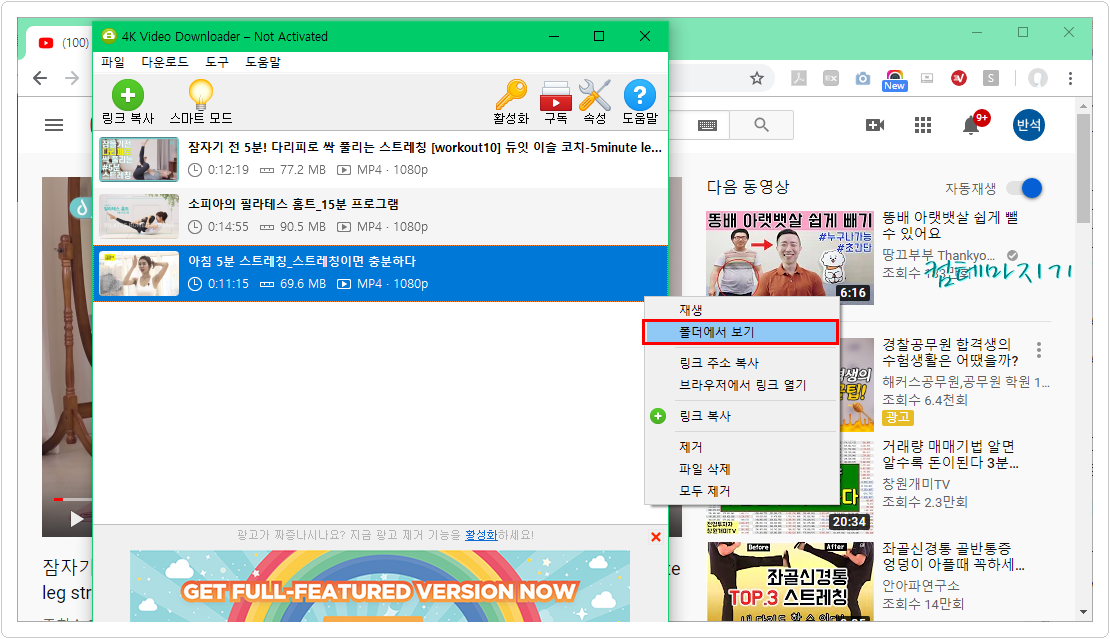Open Chrome three-dot menu
This screenshot has height=639, width=1110.
pos(1070,78)
